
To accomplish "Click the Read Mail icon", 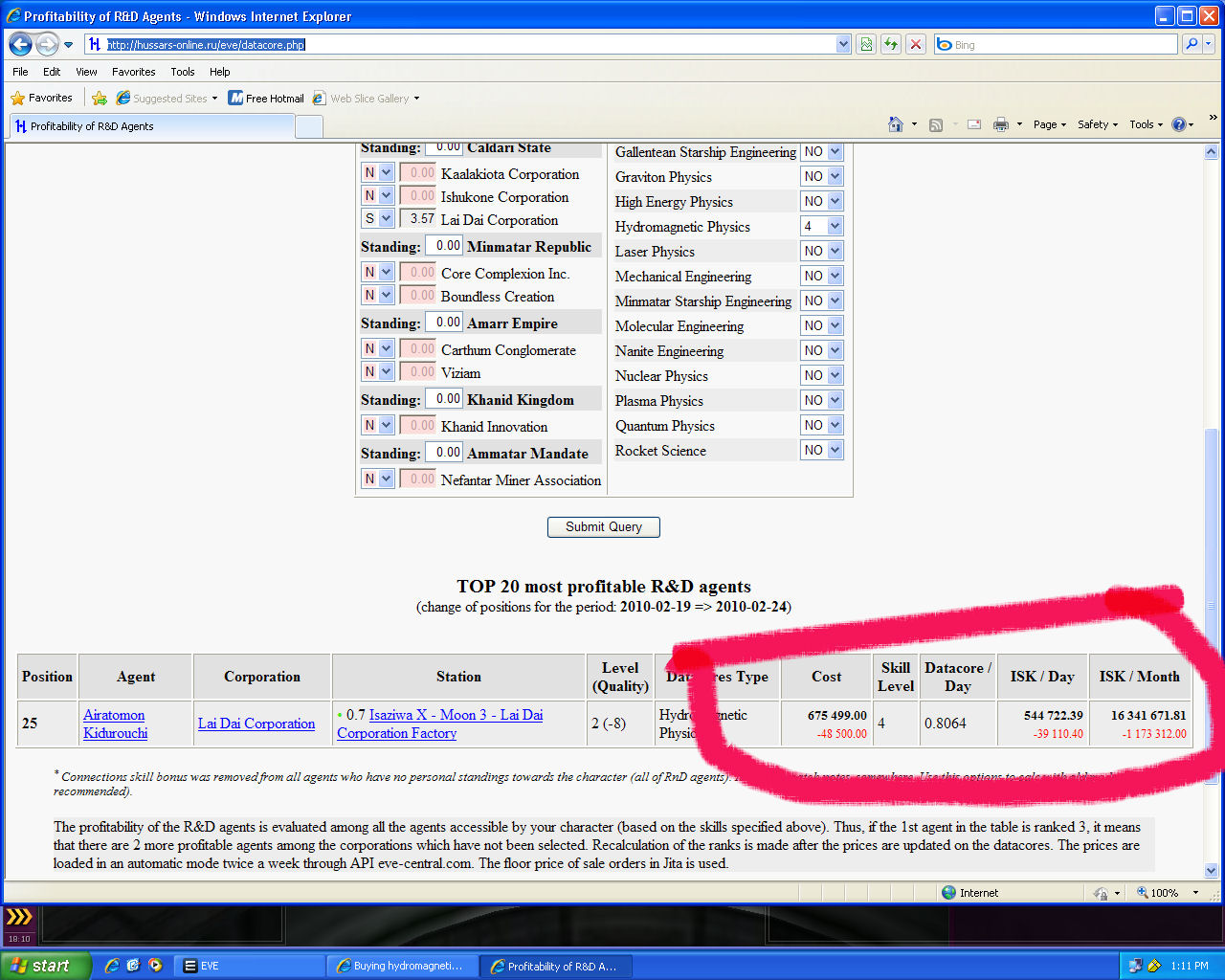I will (x=974, y=124).
